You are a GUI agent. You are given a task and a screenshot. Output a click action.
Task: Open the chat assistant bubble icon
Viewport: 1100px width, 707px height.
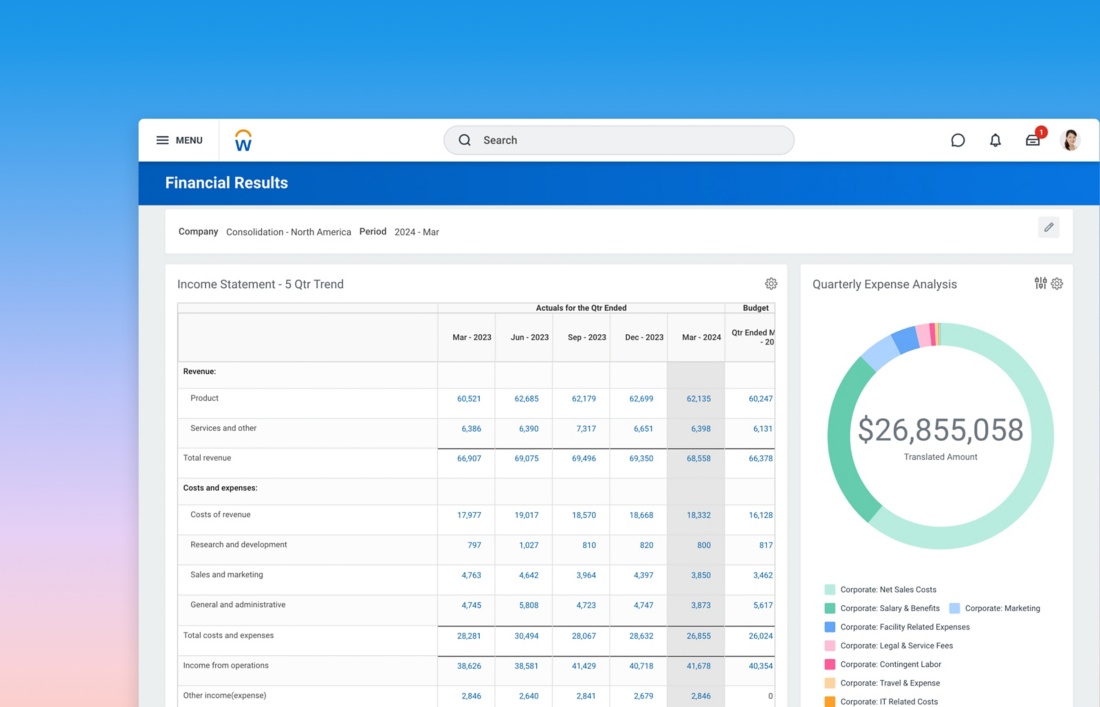958,141
